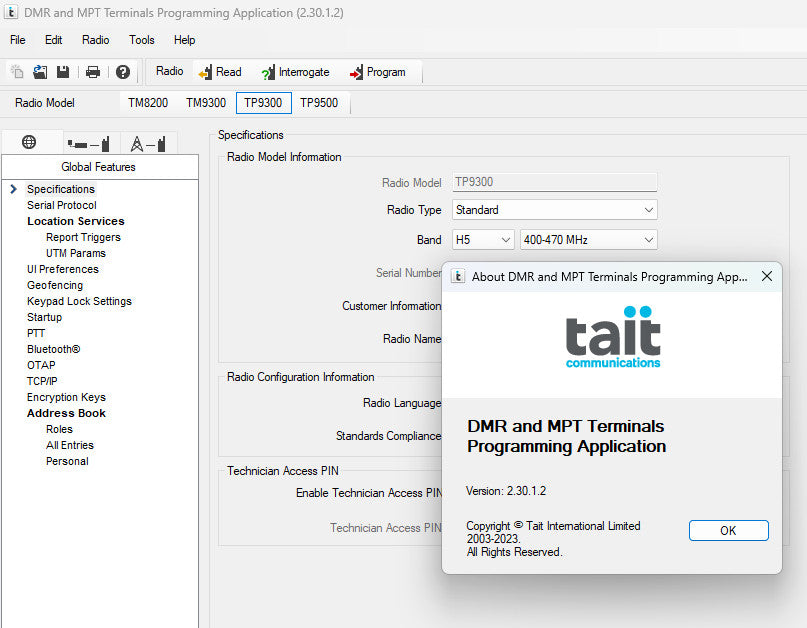Open the Help menu

coord(184,40)
